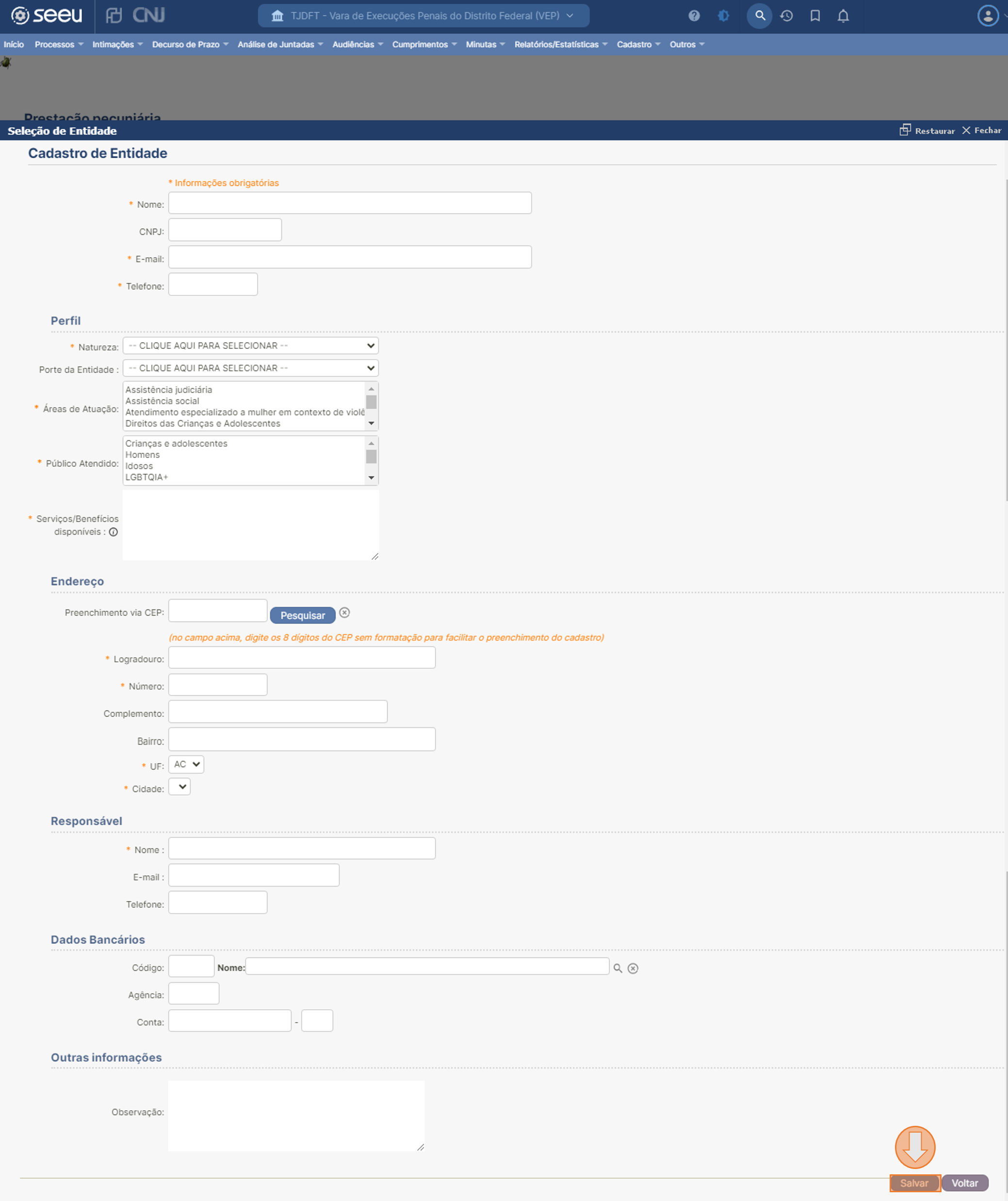The width and height of the screenshot is (1008, 1201).
Task: Click the bookmark icon in header
Action: 815,16
